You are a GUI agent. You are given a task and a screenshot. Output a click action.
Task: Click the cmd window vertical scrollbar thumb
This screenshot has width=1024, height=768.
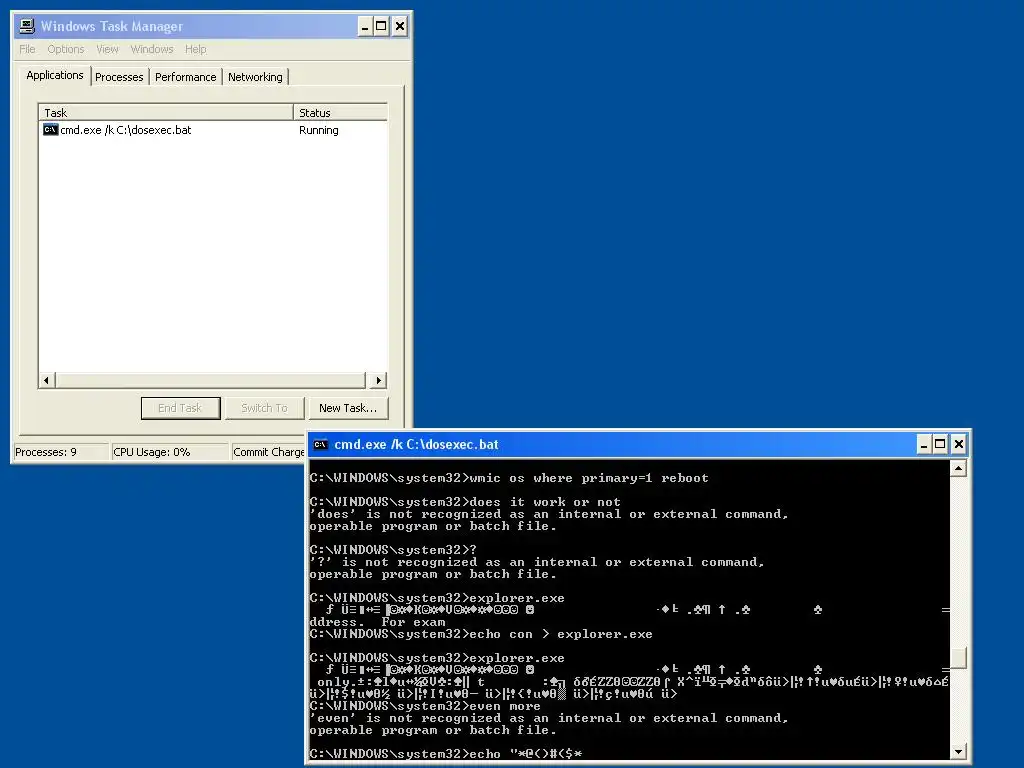(x=958, y=658)
